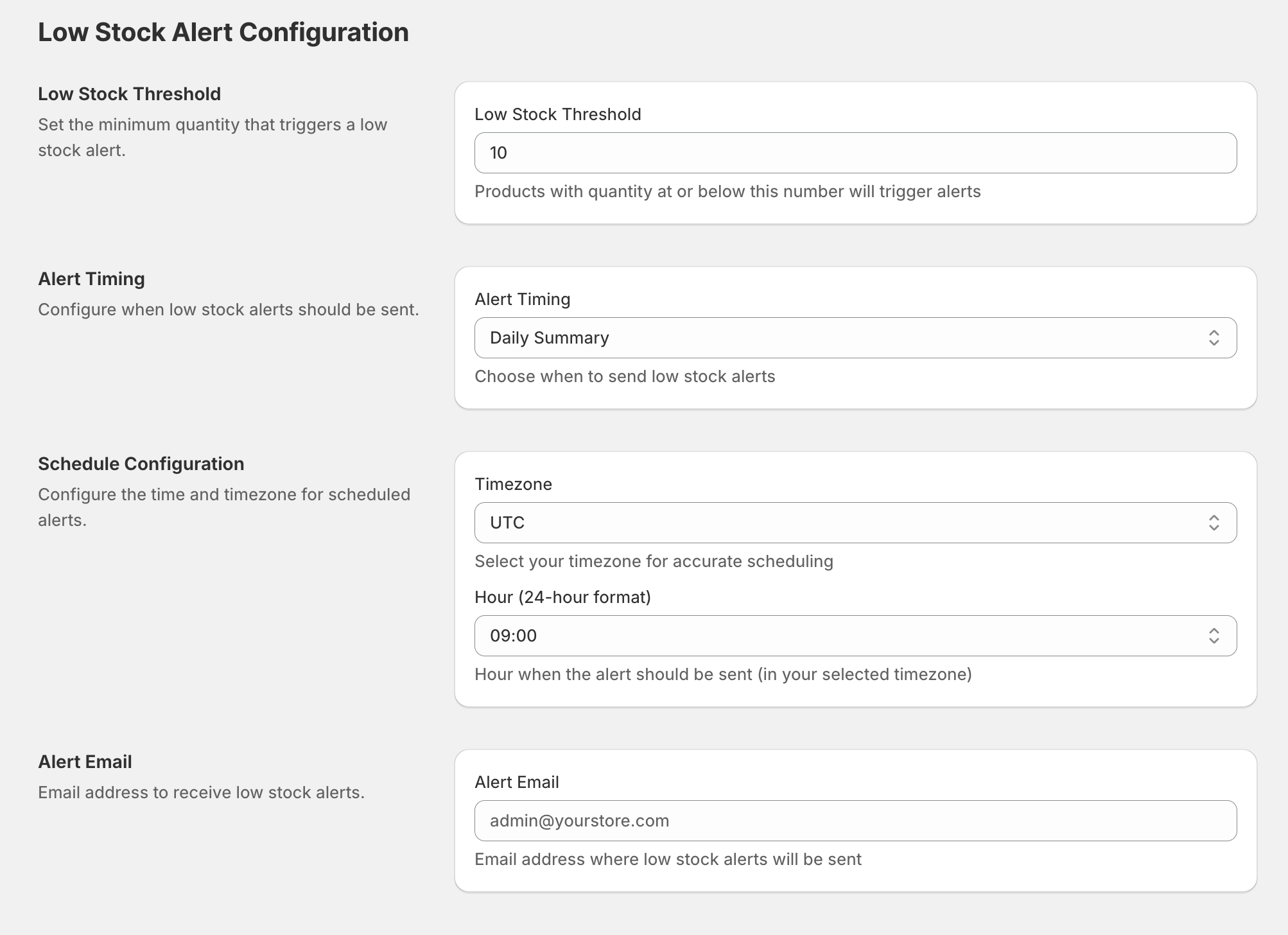Click the Alert Email field label
The height and width of the screenshot is (935, 1288).
coord(516,782)
